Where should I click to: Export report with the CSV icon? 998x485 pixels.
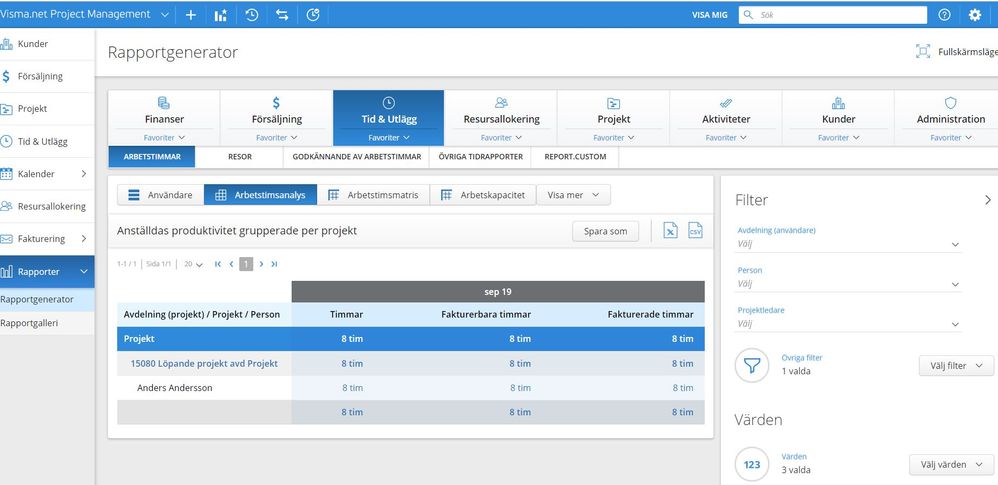coord(695,231)
